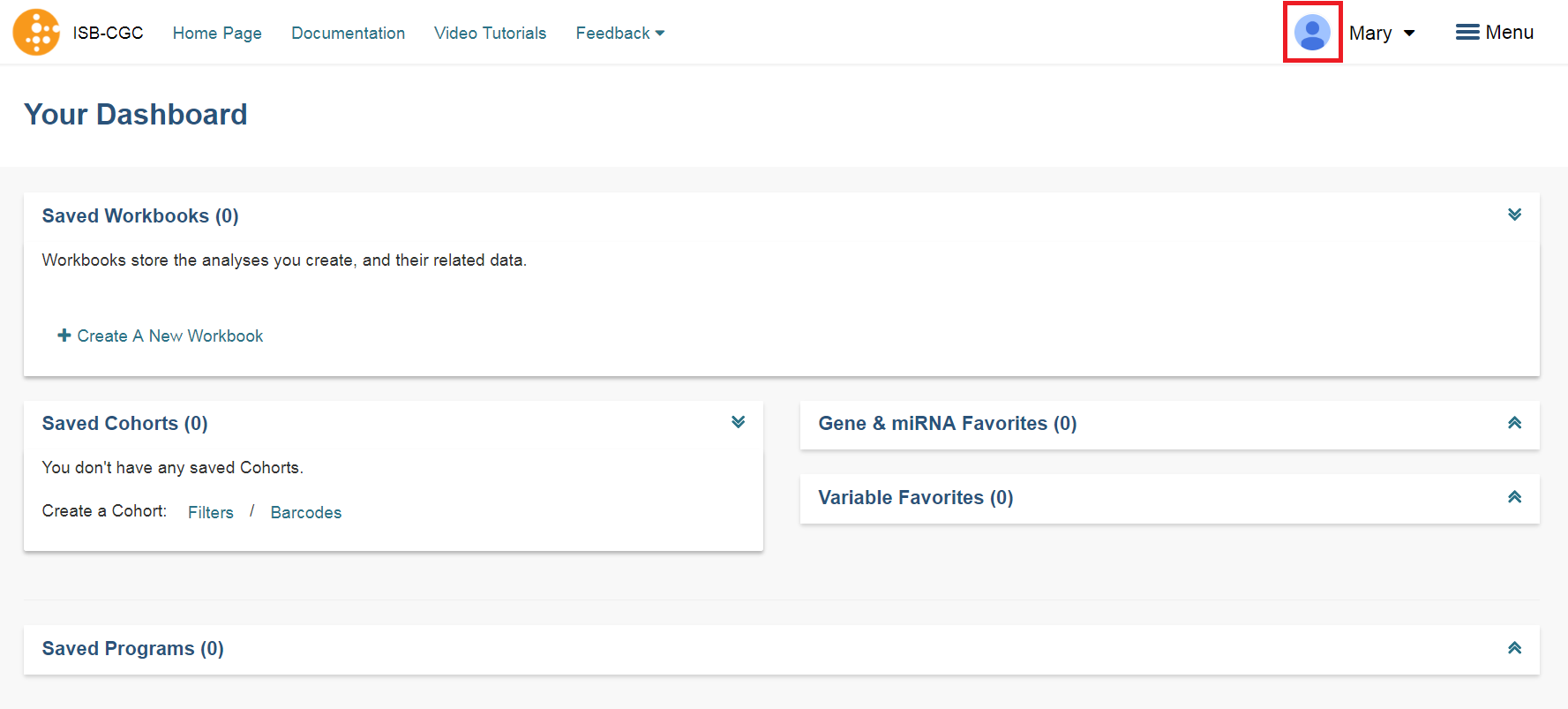Open the hamburger Menu icon
The height and width of the screenshot is (709, 1568).
click(x=1467, y=33)
